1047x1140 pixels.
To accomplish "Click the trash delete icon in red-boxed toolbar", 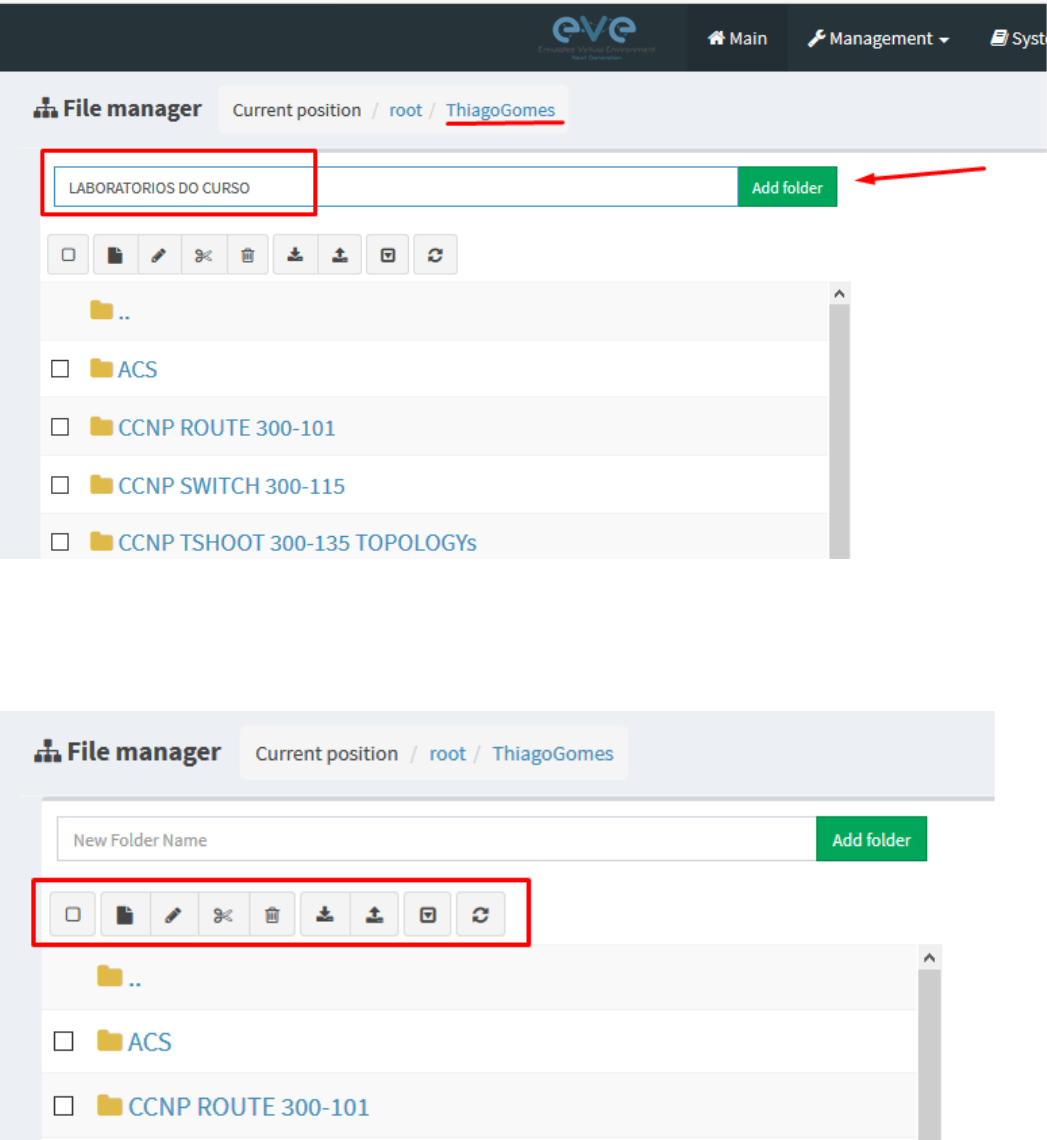I will coord(272,915).
